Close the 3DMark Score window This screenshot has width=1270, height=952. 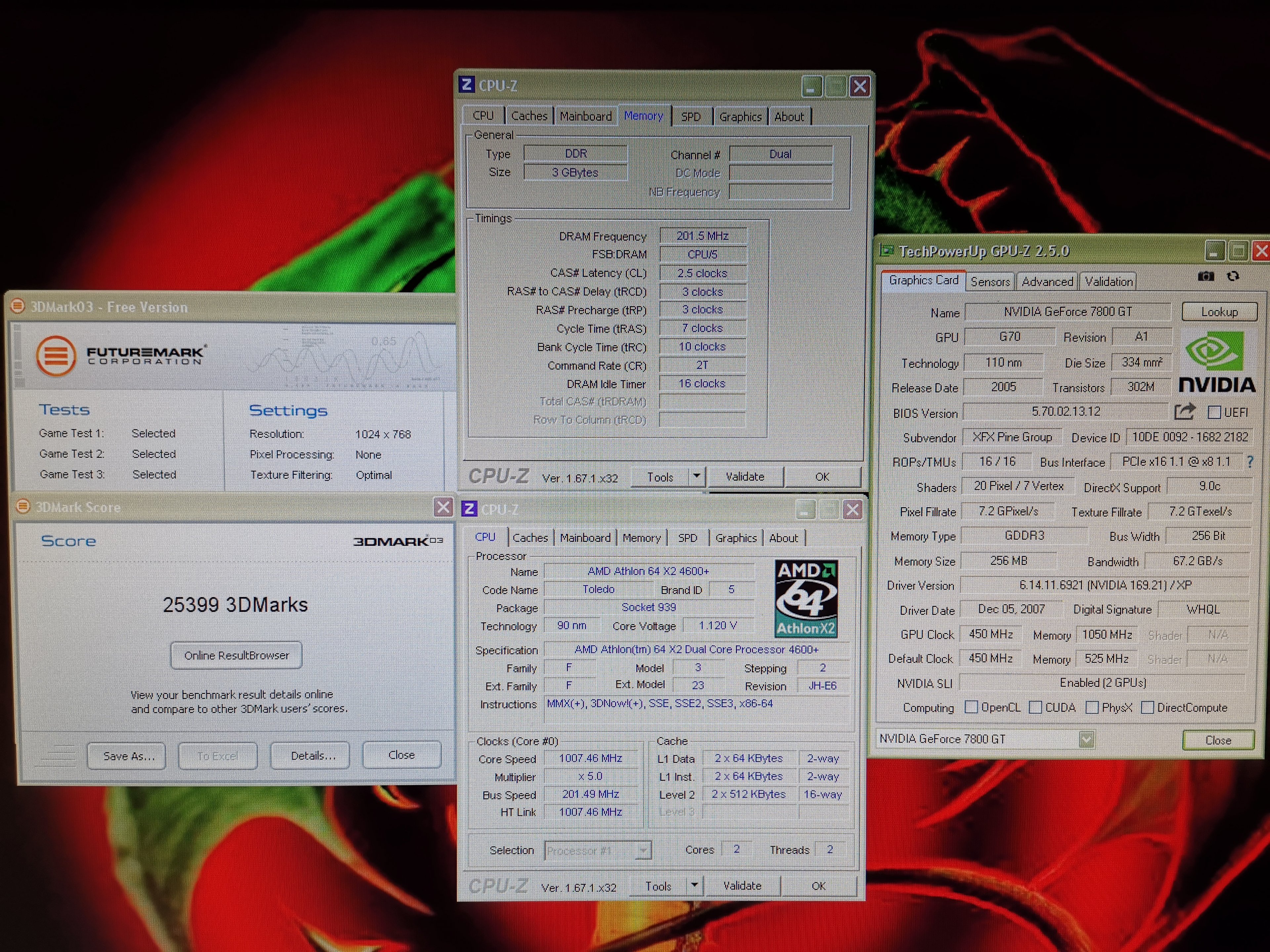pos(443,507)
